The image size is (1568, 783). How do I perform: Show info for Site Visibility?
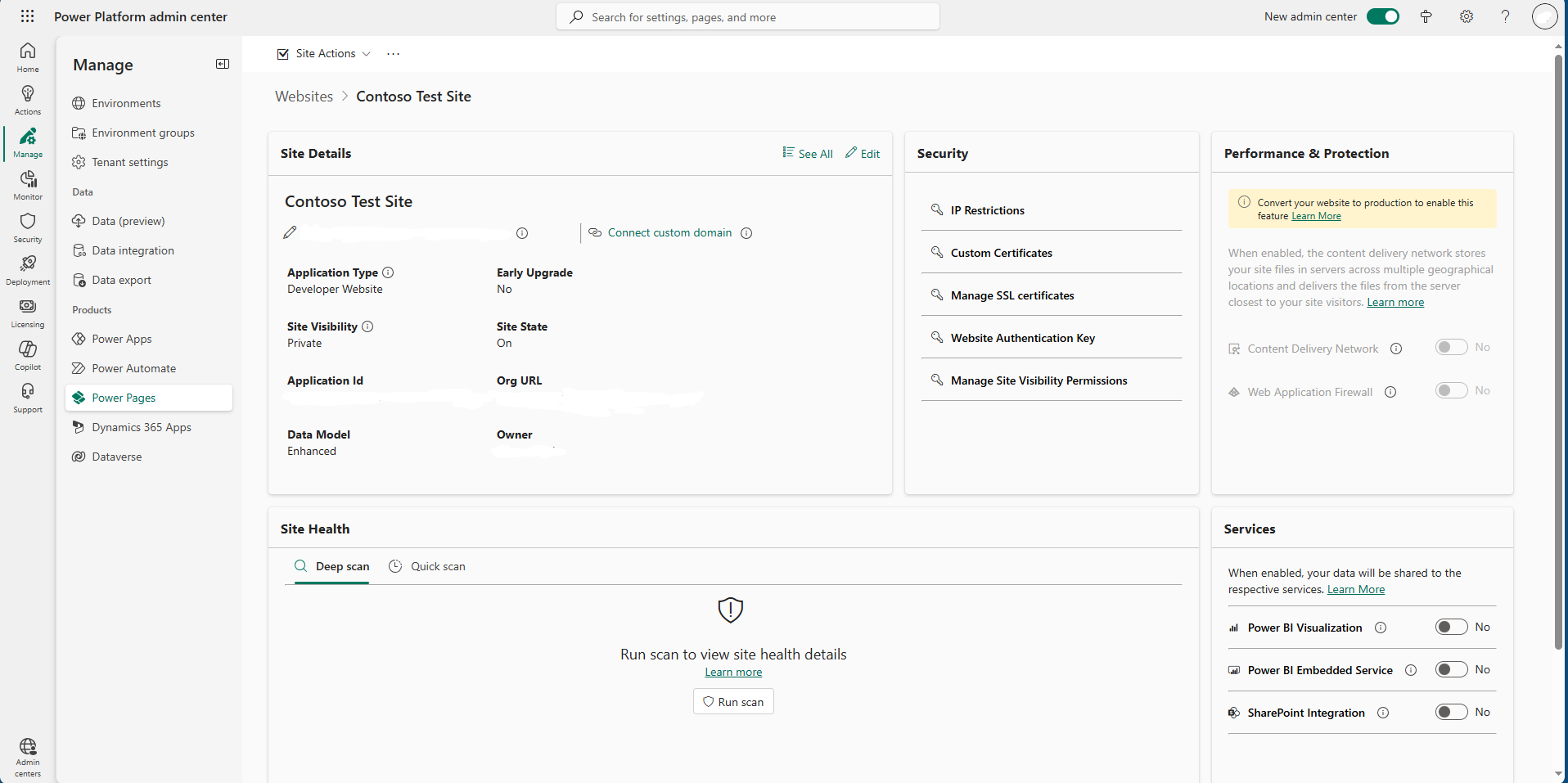(x=367, y=326)
